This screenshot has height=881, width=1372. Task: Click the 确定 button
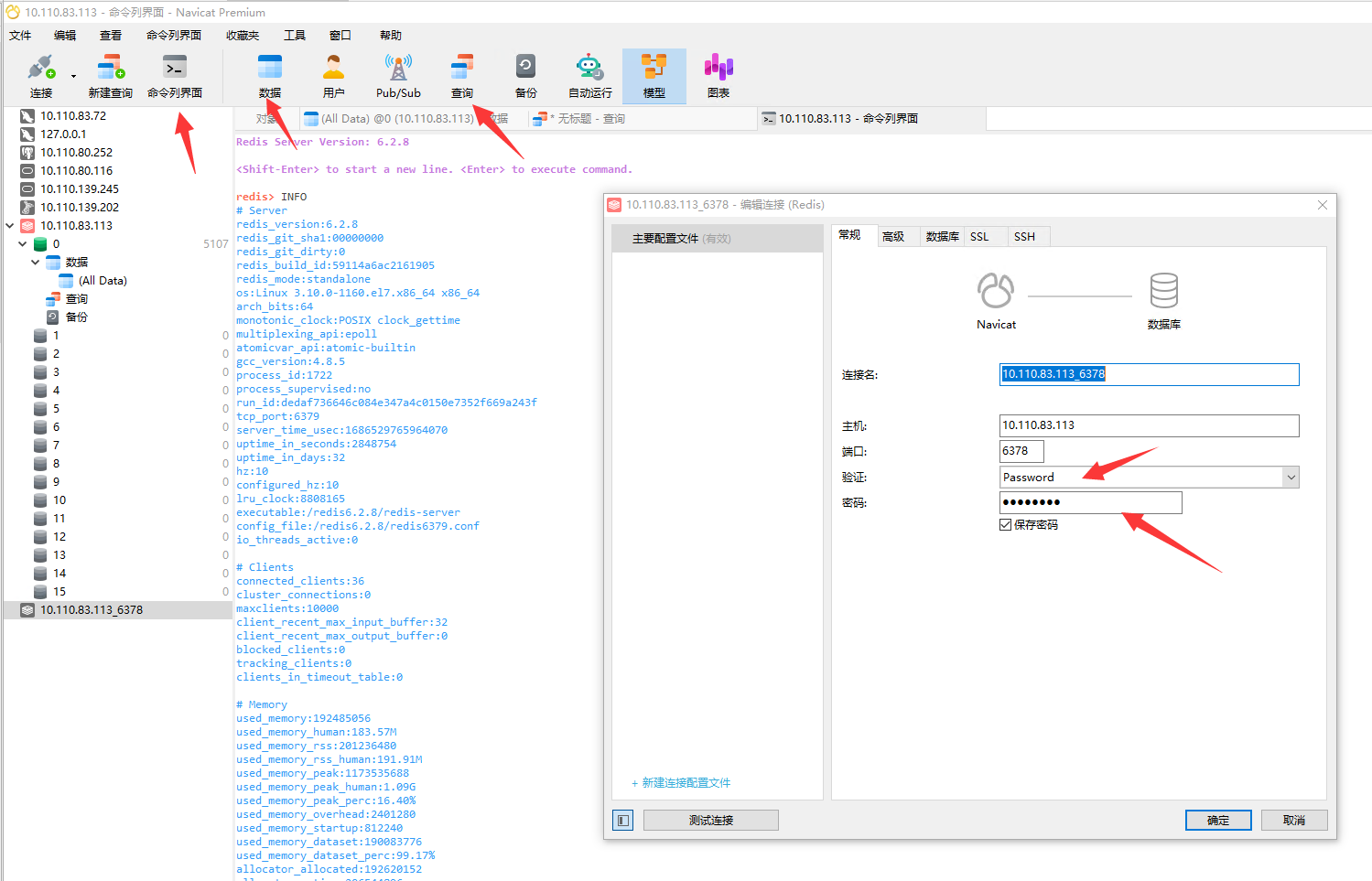coord(1218,820)
